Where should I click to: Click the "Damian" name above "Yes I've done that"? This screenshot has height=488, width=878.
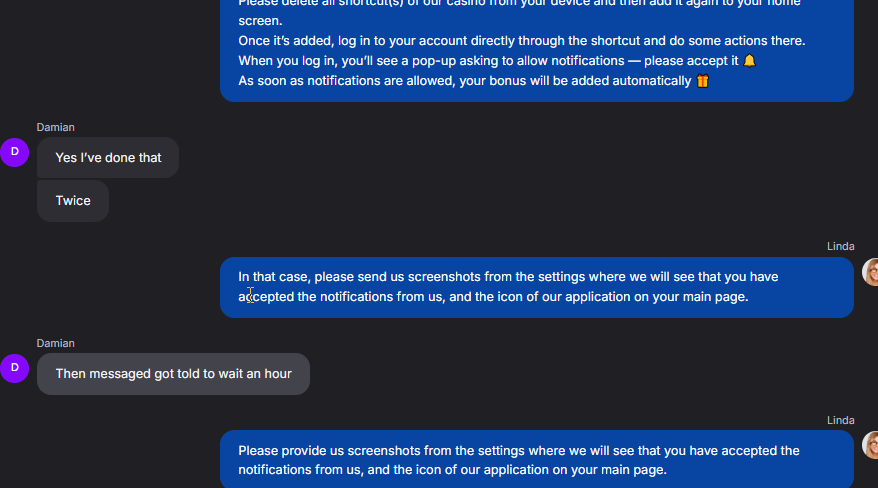tap(56, 127)
